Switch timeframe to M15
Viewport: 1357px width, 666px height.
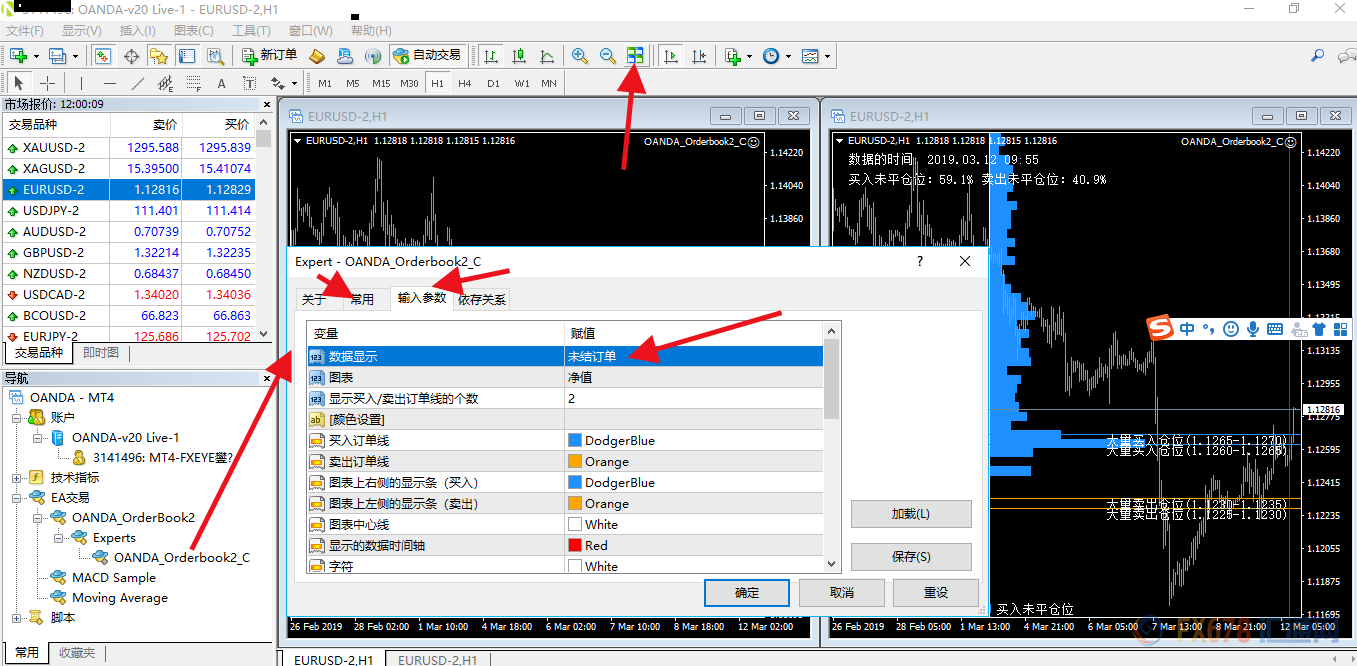[381, 83]
